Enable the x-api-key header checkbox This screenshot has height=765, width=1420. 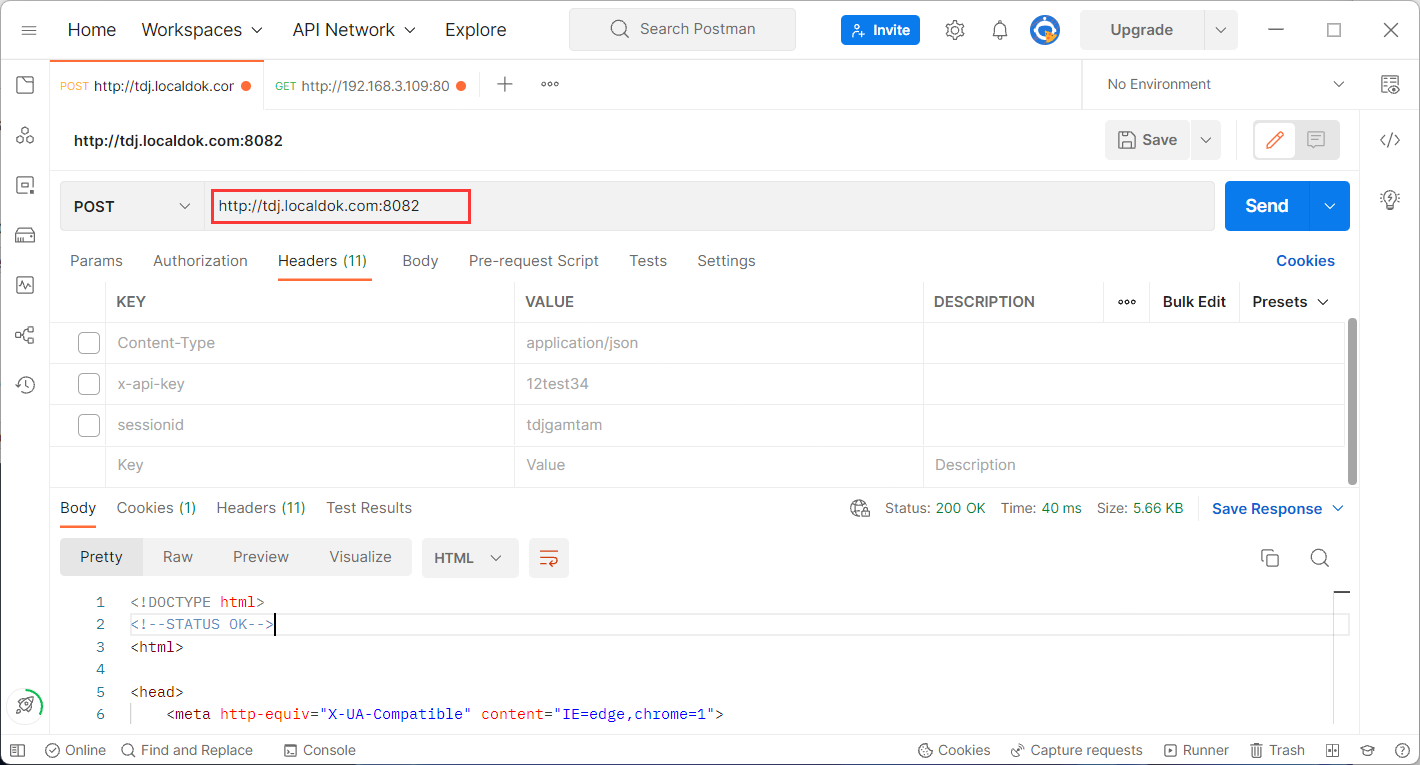[x=89, y=384]
